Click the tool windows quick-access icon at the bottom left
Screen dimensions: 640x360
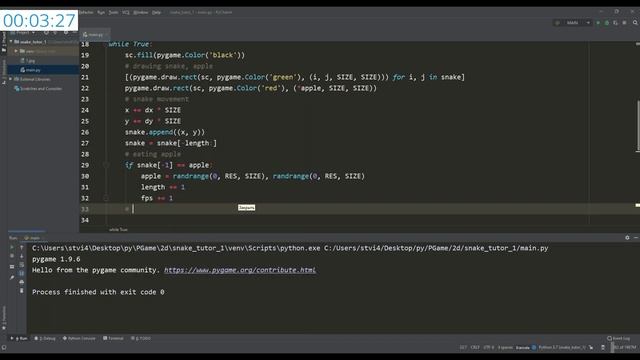4,348
